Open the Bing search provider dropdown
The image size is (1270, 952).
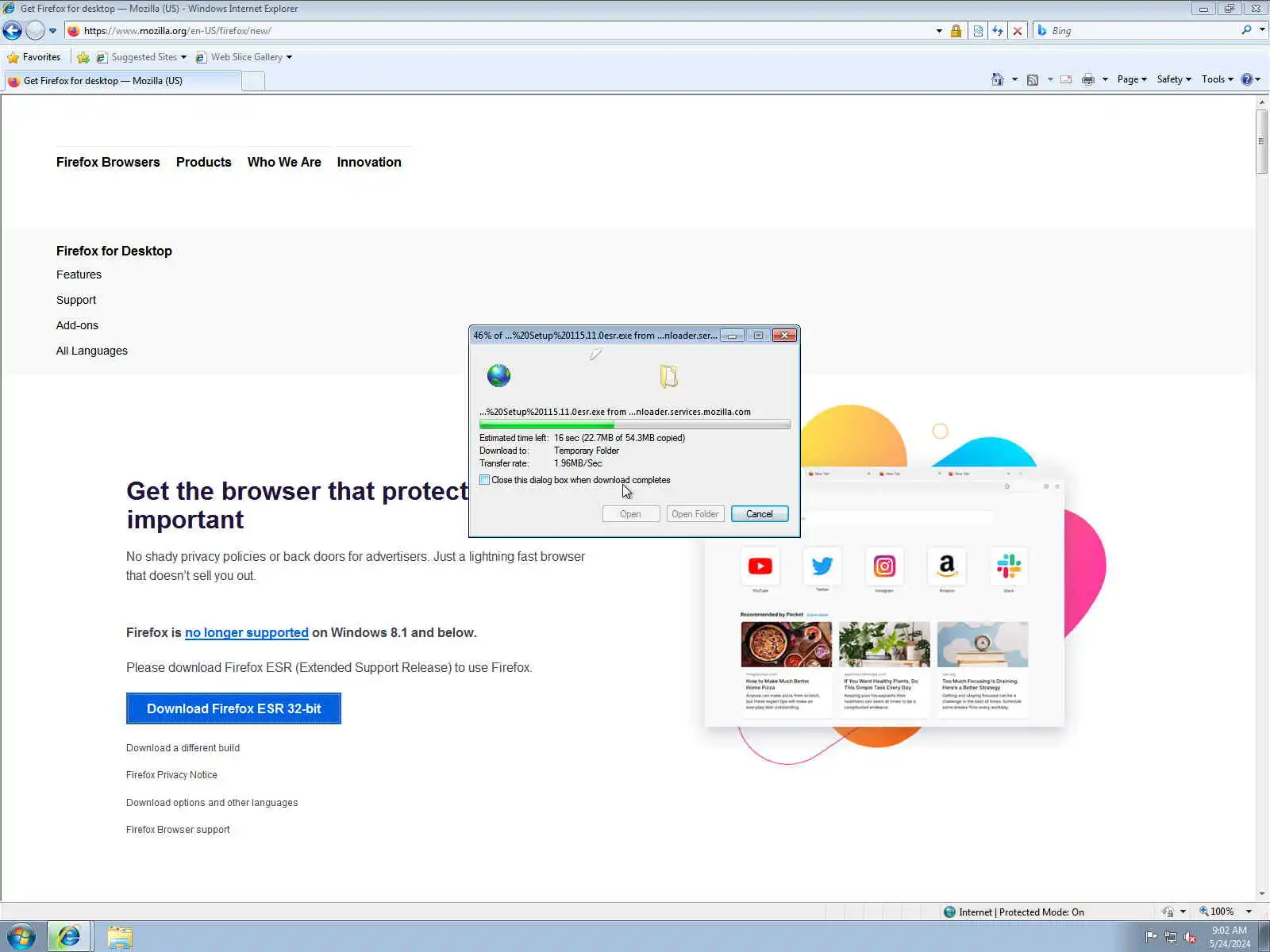tap(1262, 30)
